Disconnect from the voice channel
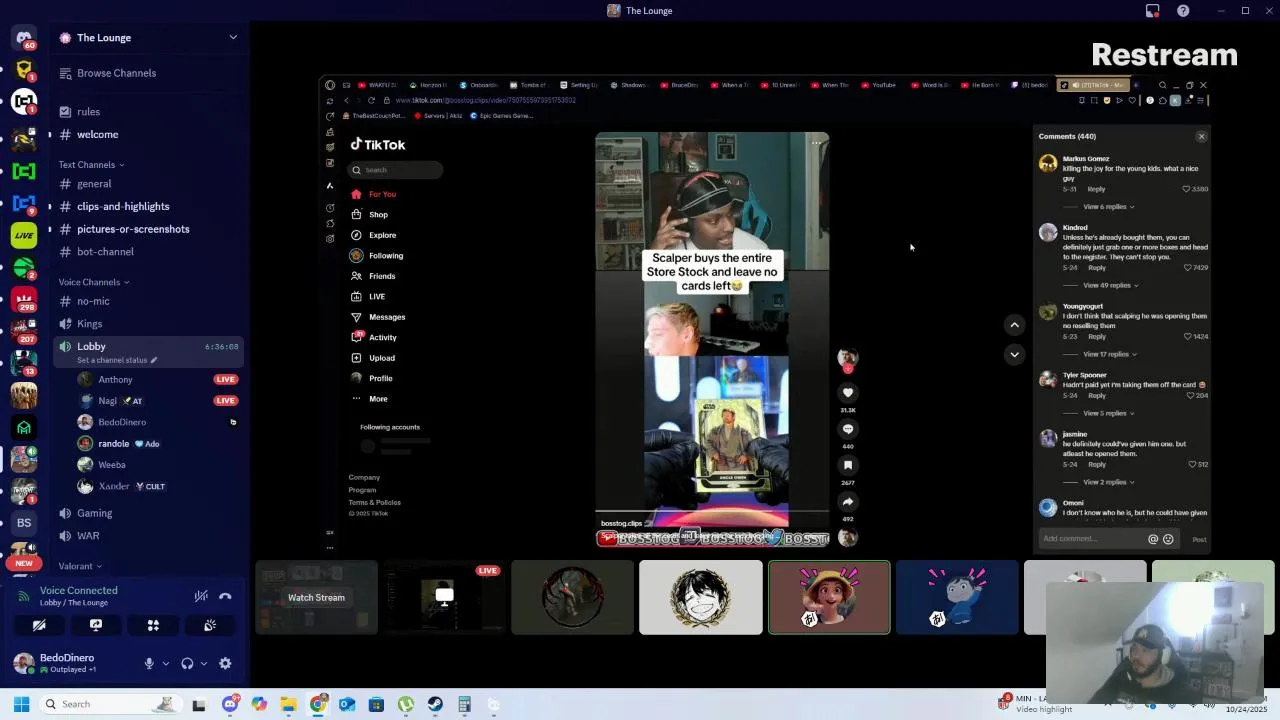The height and width of the screenshot is (720, 1280). (x=225, y=596)
